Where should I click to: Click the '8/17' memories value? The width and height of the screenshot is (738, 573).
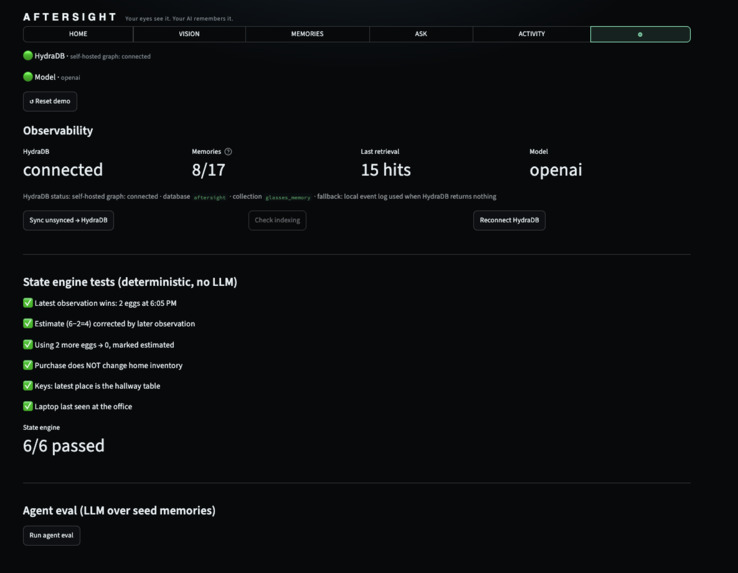click(x=209, y=170)
